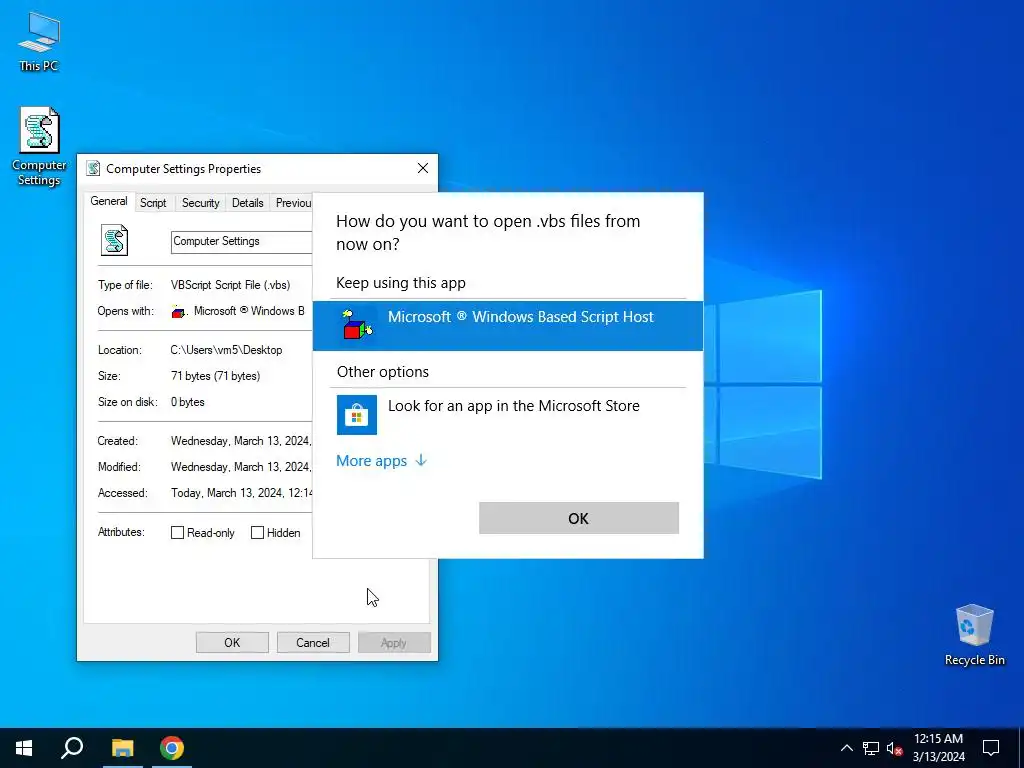Open taskbar search magnifier
The width and height of the screenshot is (1024, 768).
pyautogui.click(x=72, y=748)
